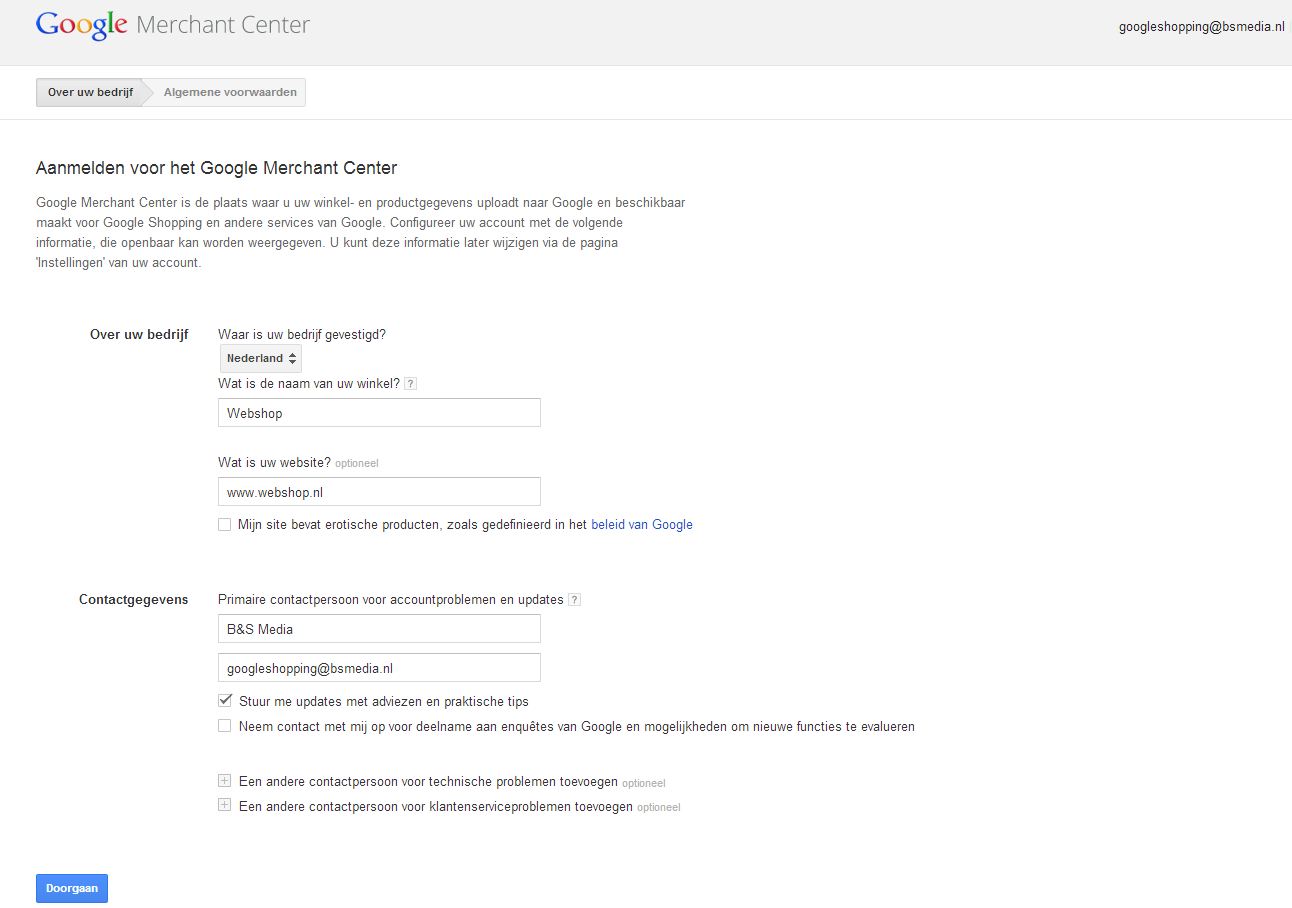Select the Over uw bedrijf step tab
This screenshot has width=1292, height=908.
point(90,92)
